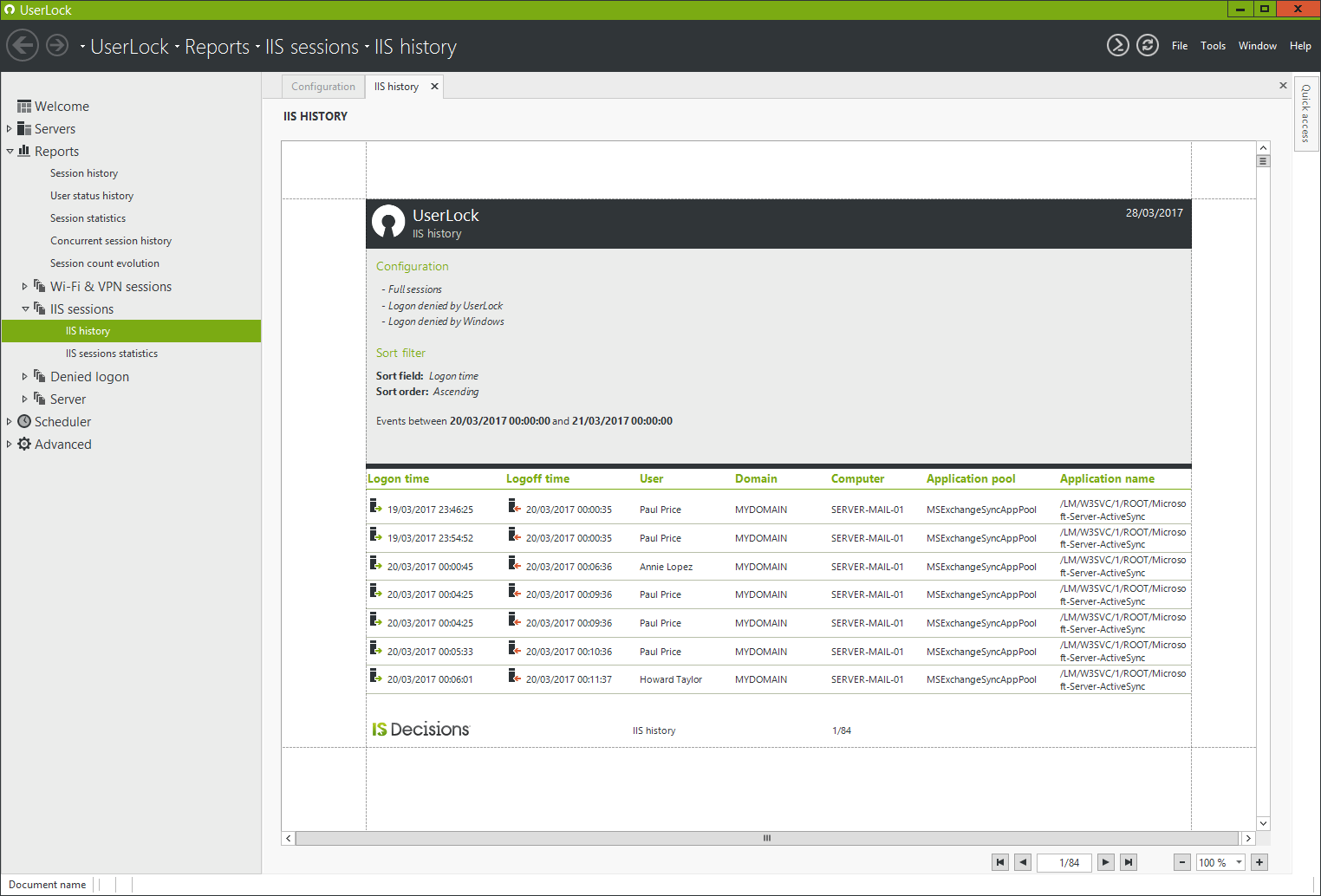
Task: Go to first report page
Action: [1000, 862]
